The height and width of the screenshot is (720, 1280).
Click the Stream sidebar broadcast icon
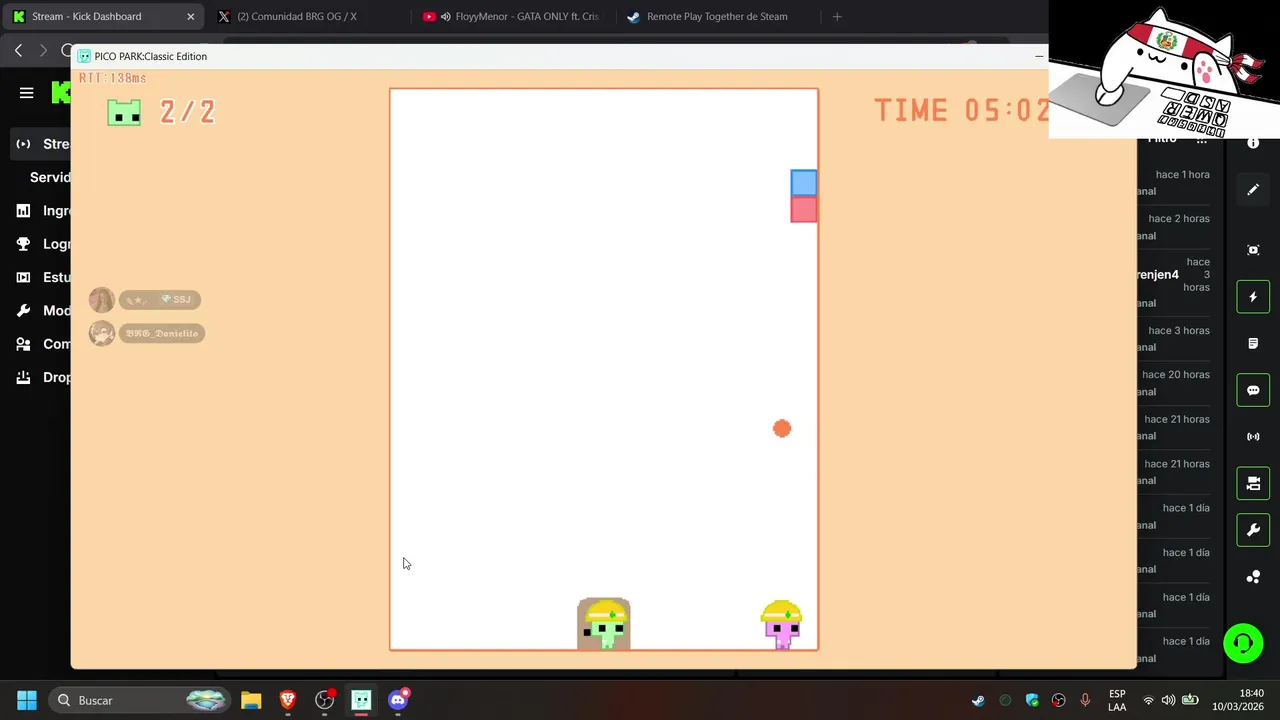[x=24, y=144]
